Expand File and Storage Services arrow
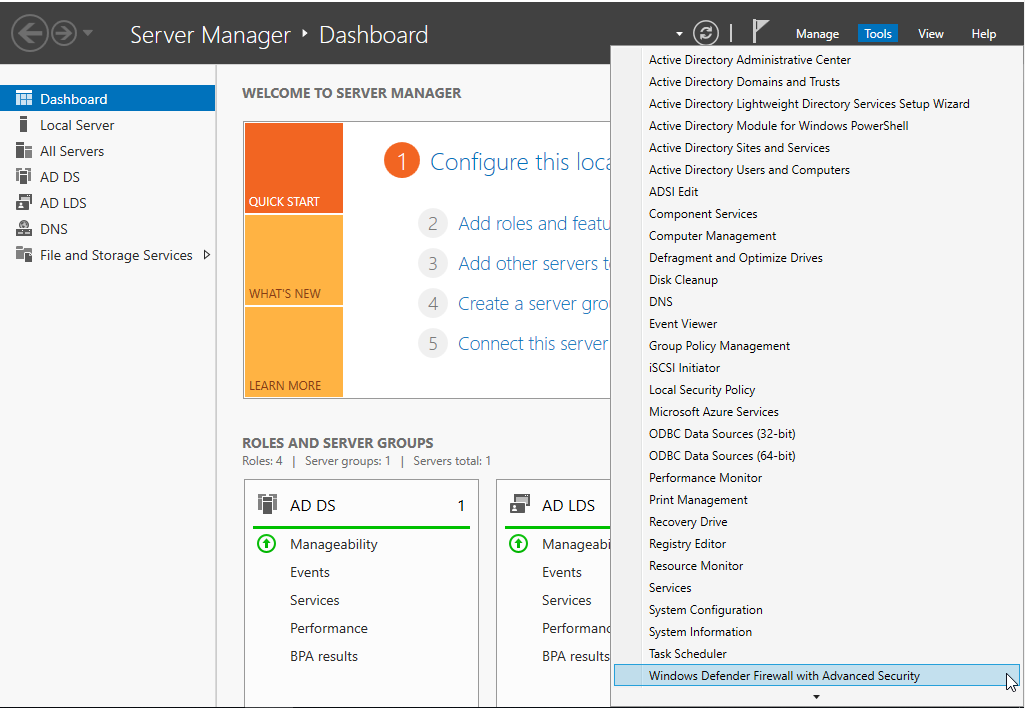This screenshot has width=1025, height=708. (x=207, y=255)
